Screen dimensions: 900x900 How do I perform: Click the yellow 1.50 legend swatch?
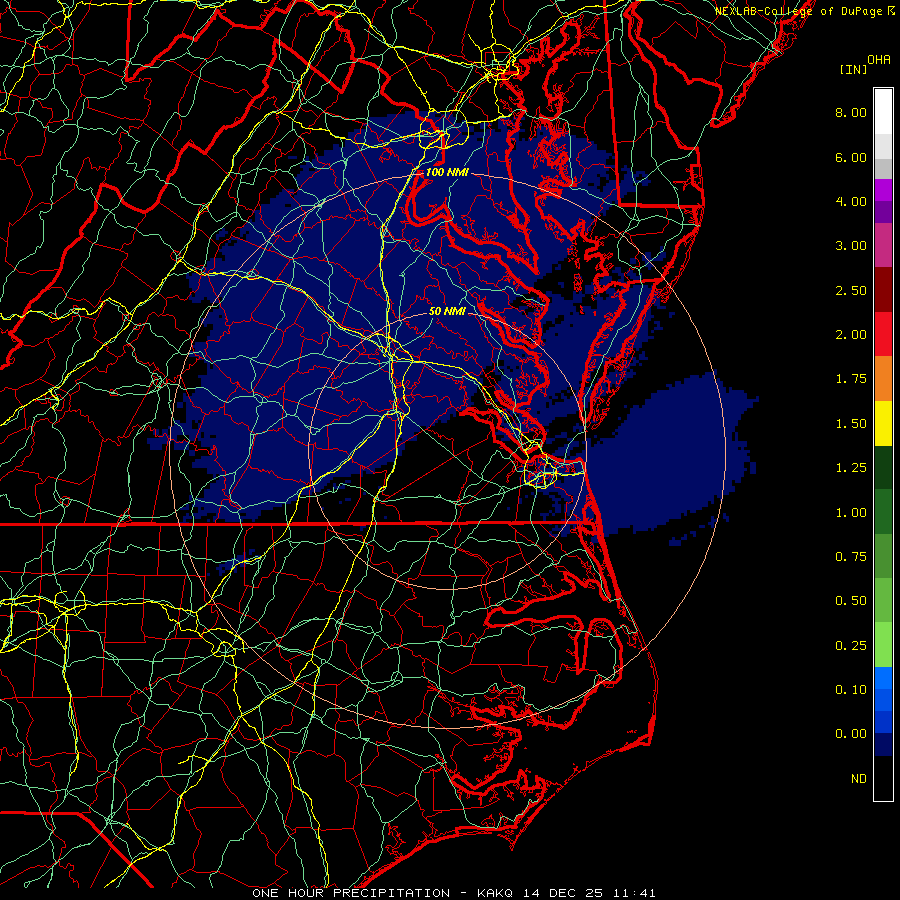point(883,423)
